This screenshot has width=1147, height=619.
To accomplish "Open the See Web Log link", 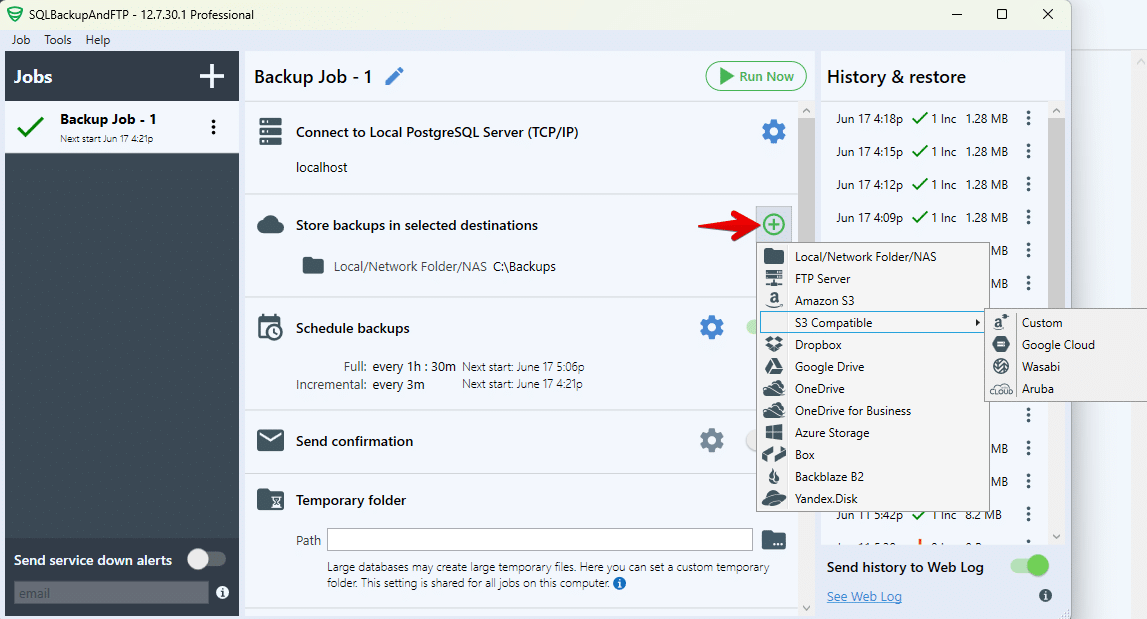I will (x=864, y=596).
